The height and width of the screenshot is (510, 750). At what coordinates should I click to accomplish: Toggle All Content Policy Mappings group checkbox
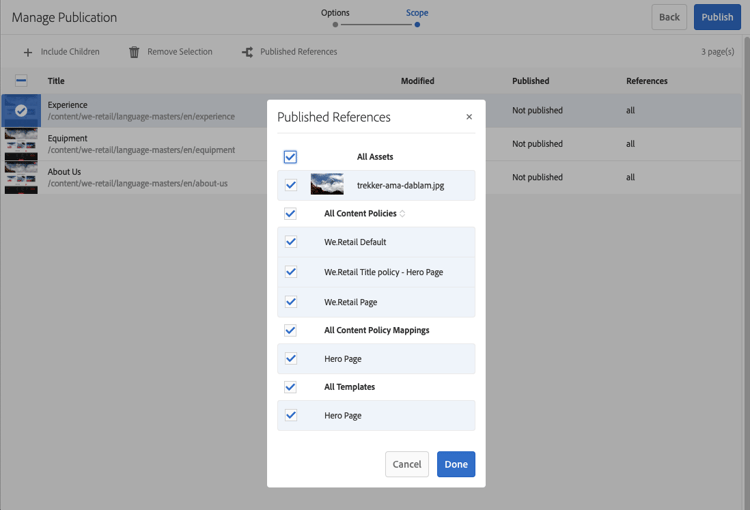tap(290, 331)
